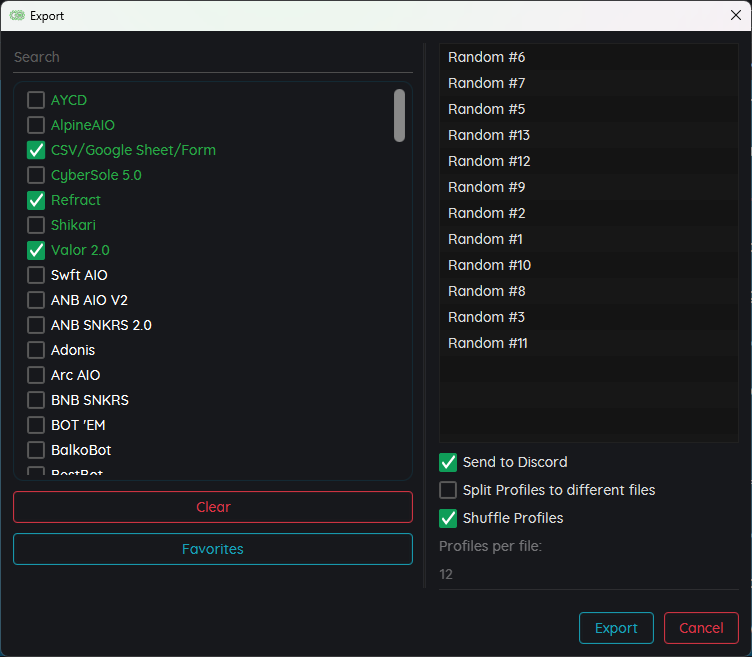Uncheck the Valor 2.0 option
The image size is (752, 657).
click(36, 250)
